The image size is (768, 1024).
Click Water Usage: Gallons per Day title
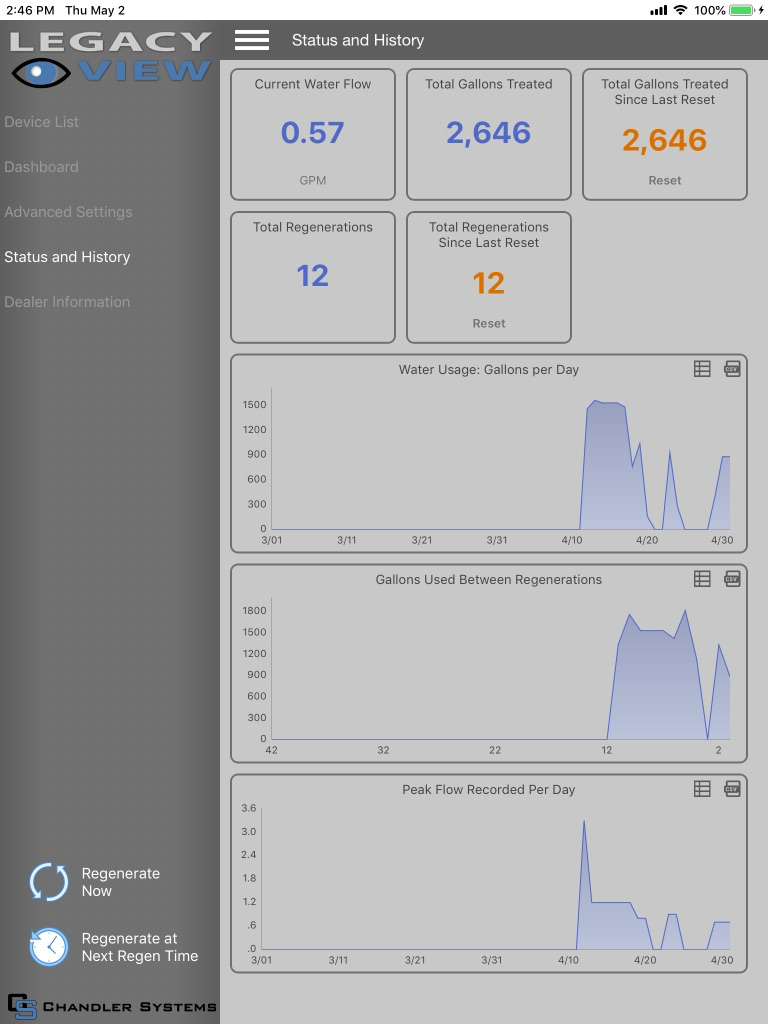click(488, 370)
